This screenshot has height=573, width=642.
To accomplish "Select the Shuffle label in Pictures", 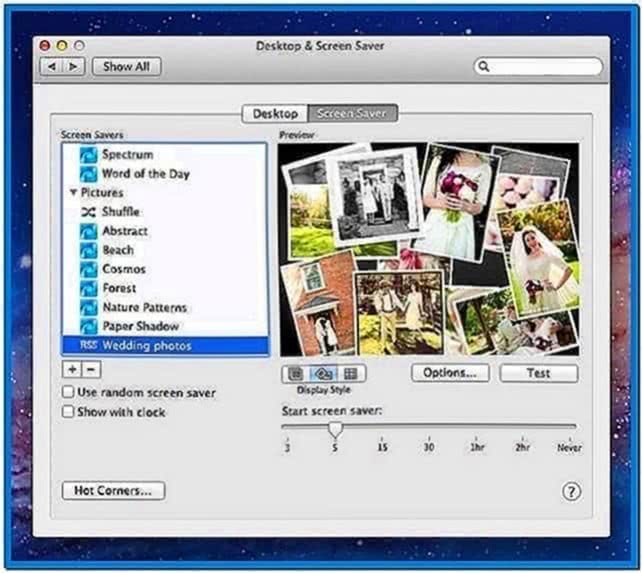I will 121,211.
